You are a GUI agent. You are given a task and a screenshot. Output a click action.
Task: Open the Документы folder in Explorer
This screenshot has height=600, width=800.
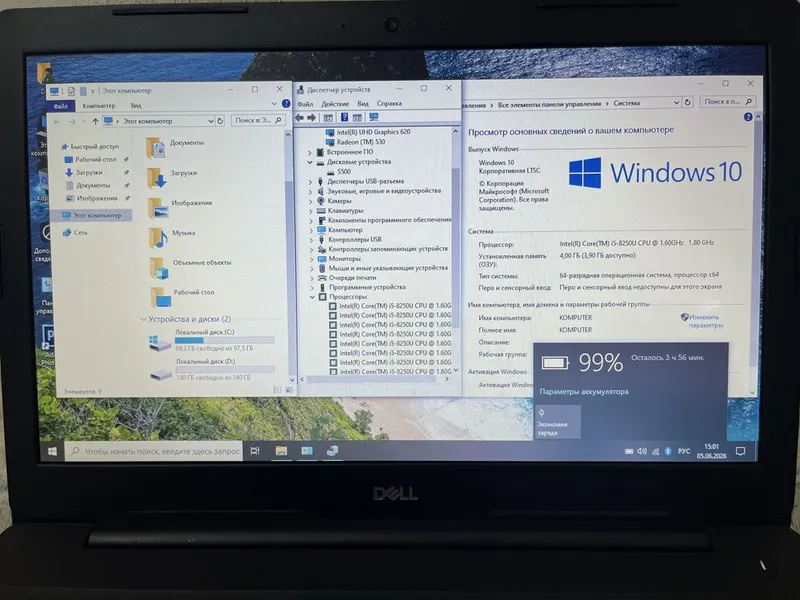[174, 146]
